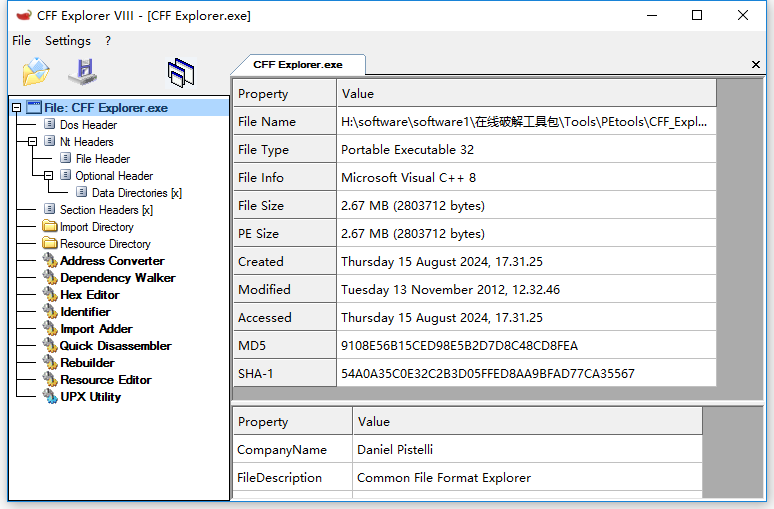Open the Settings menu

pyautogui.click(x=68, y=40)
